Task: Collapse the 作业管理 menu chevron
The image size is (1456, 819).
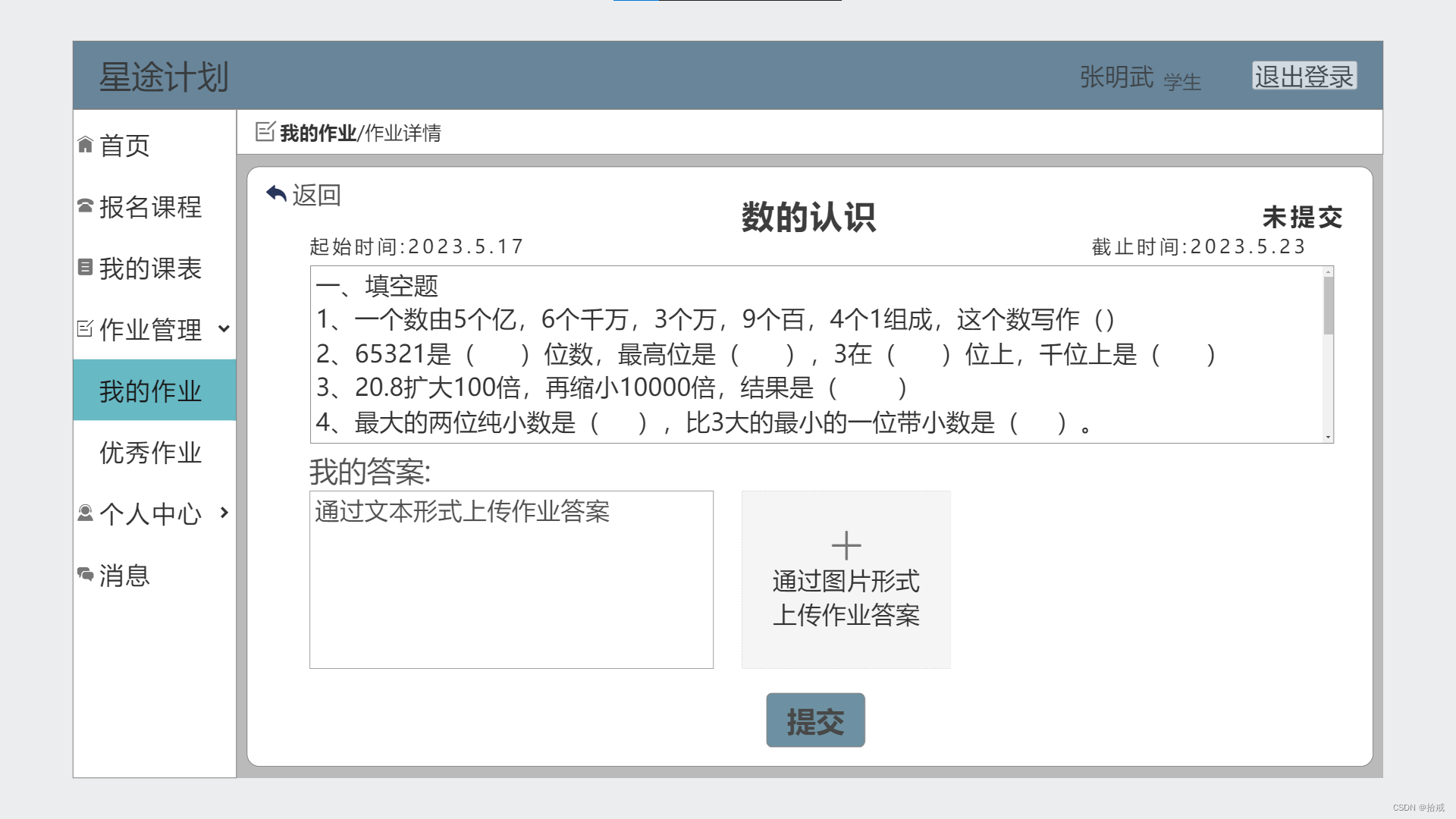Action: 224,328
